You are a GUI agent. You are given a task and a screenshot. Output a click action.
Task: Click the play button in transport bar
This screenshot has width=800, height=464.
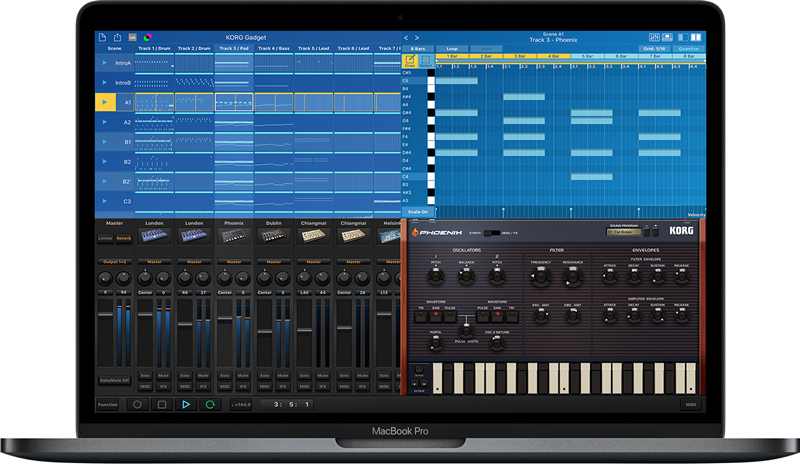coord(186,404)
